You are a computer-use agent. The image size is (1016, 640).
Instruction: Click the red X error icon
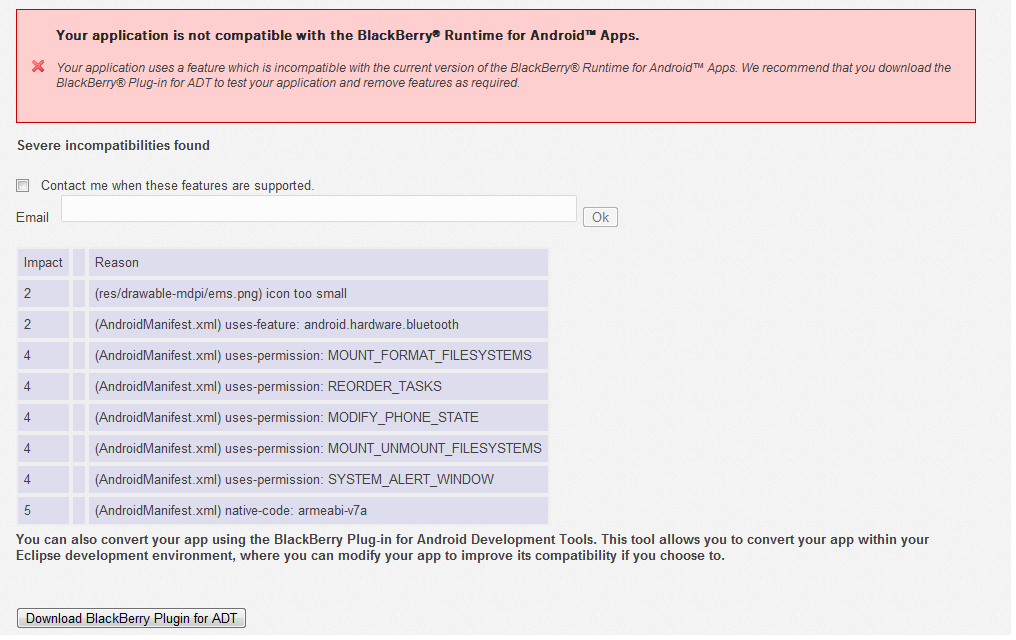[x=38, y=67]
